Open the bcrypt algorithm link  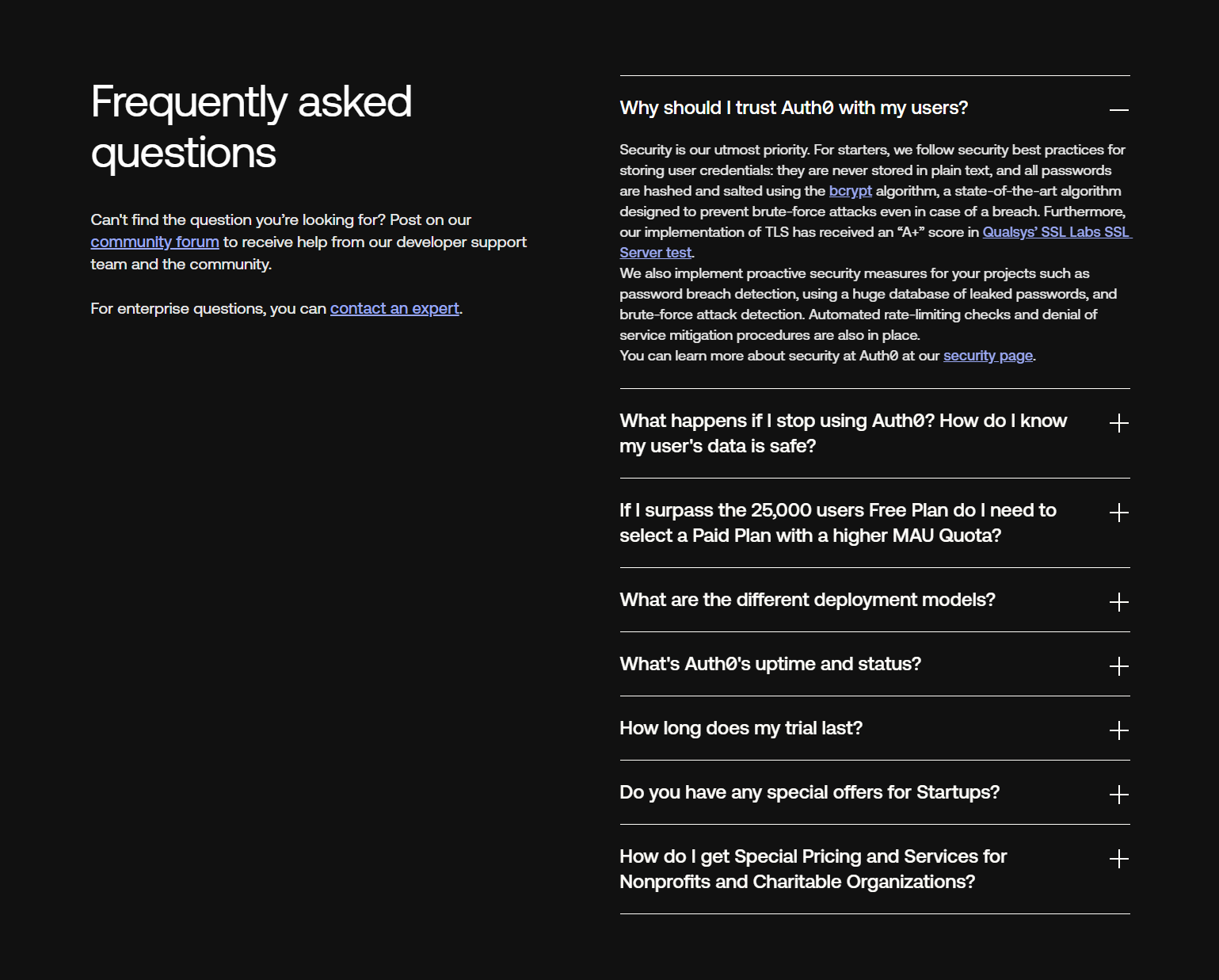pos(850,191)
